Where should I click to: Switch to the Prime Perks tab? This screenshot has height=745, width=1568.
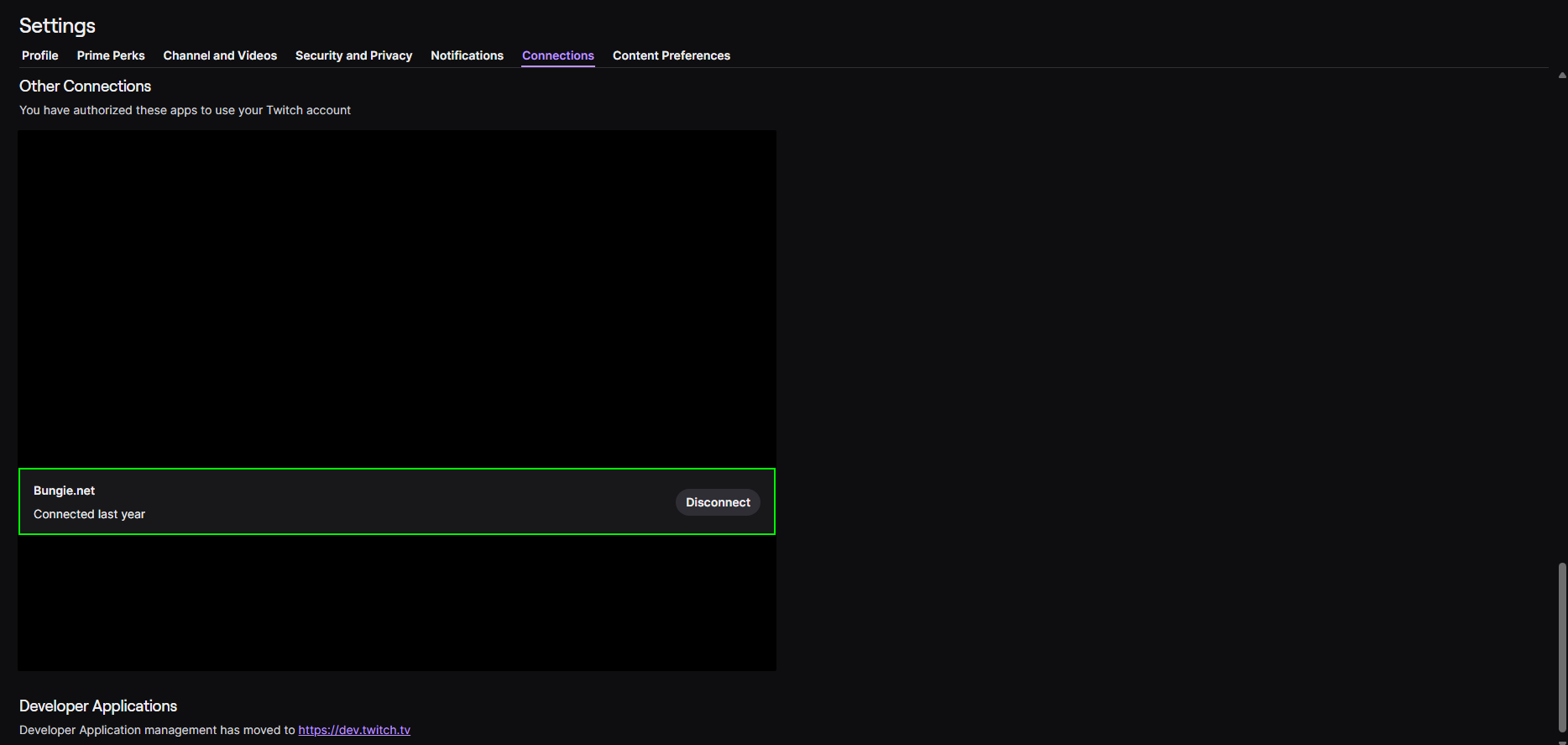(x=111, y=55)
